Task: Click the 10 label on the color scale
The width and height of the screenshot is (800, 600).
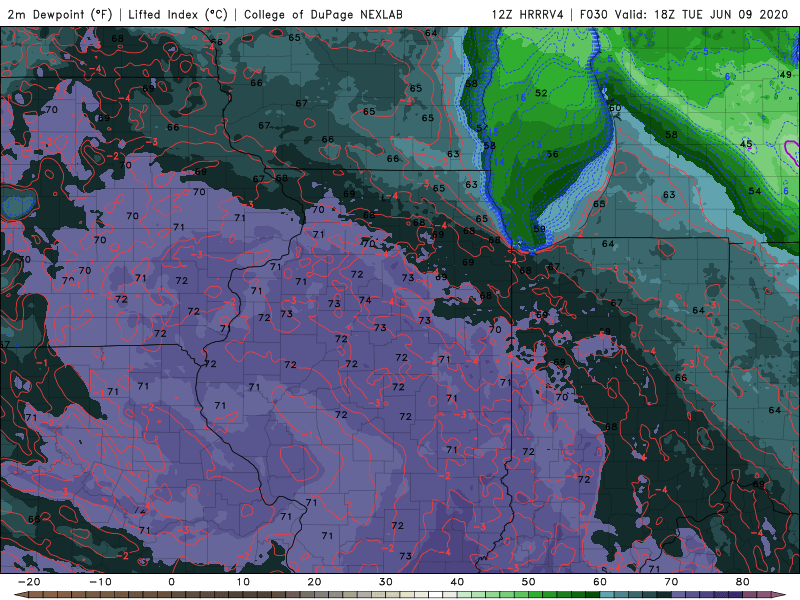Action: pos(243,582)
